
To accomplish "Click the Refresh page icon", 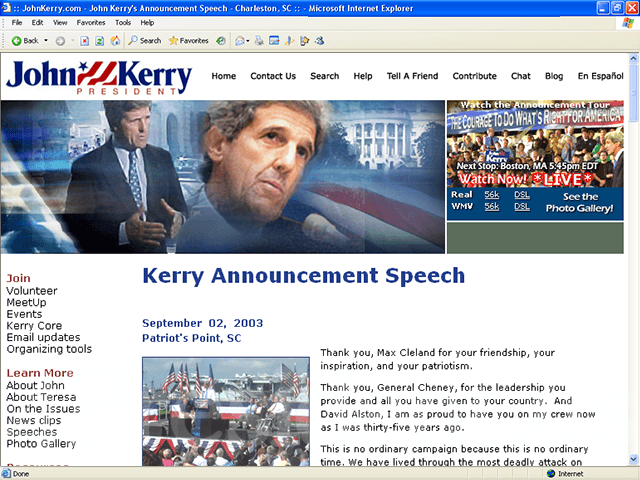I will click(100, 41).
